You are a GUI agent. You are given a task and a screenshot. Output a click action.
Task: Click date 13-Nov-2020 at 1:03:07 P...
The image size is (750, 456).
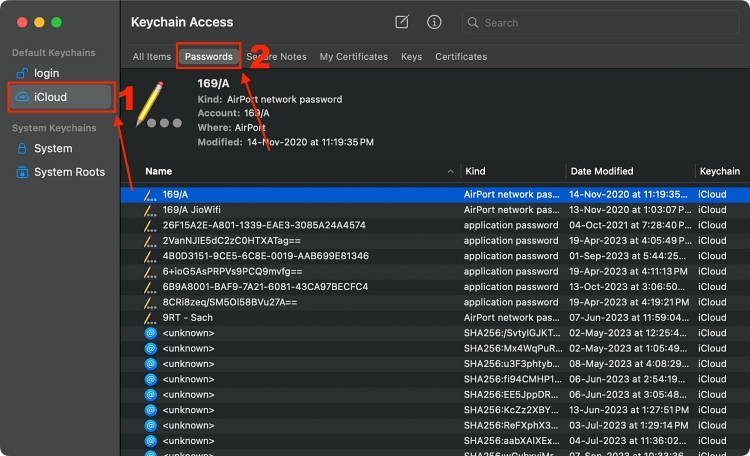coord(630,210)
